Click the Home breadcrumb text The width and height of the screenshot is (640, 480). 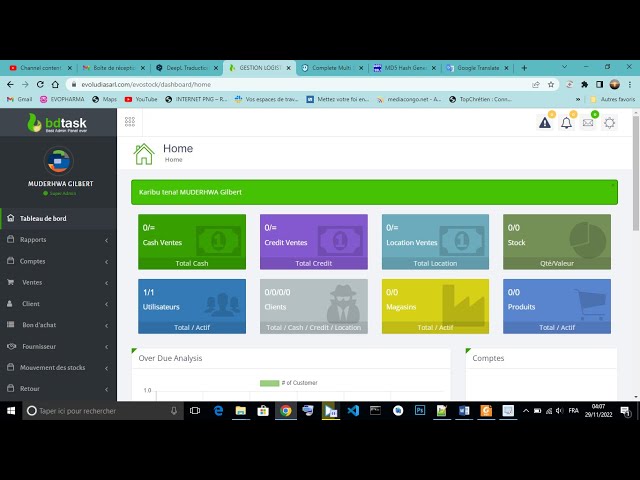point(173,160)
